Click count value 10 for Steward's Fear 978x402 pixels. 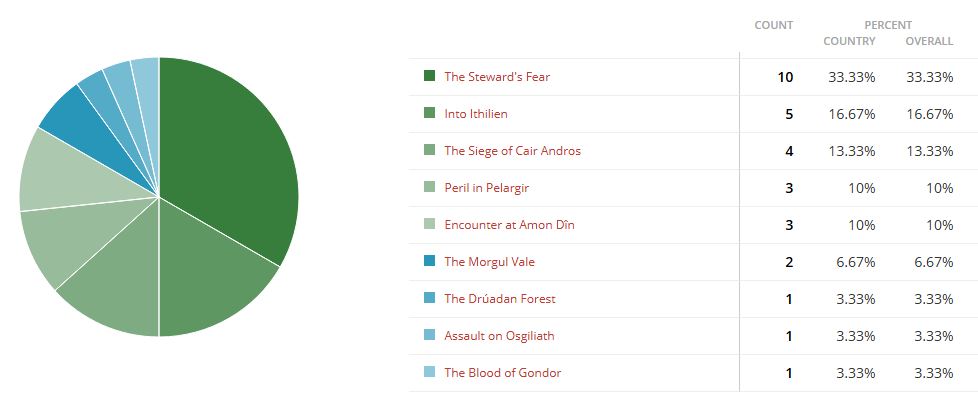785,77
